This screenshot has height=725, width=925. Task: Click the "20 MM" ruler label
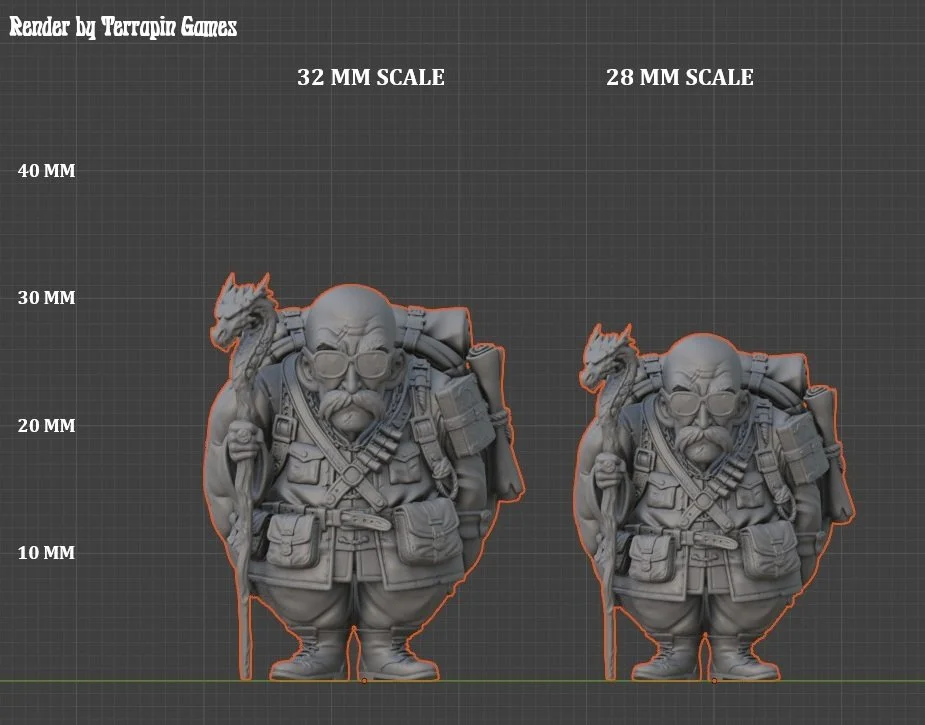point(47,425)
